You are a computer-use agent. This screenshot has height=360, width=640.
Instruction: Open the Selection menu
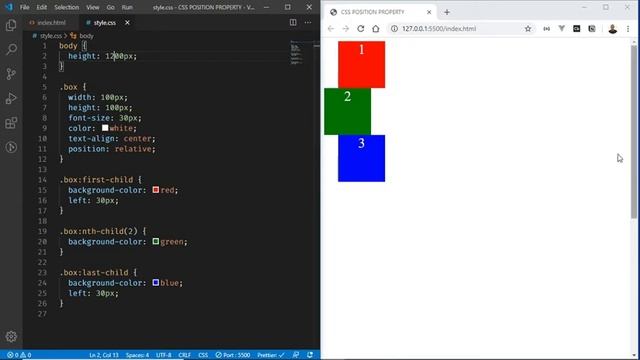67,7
